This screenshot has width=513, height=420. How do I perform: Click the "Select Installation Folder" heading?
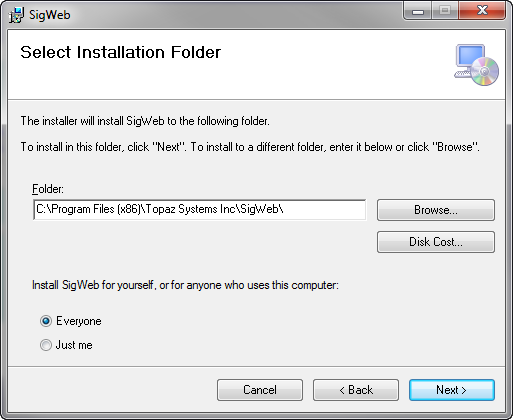(120, 52)
